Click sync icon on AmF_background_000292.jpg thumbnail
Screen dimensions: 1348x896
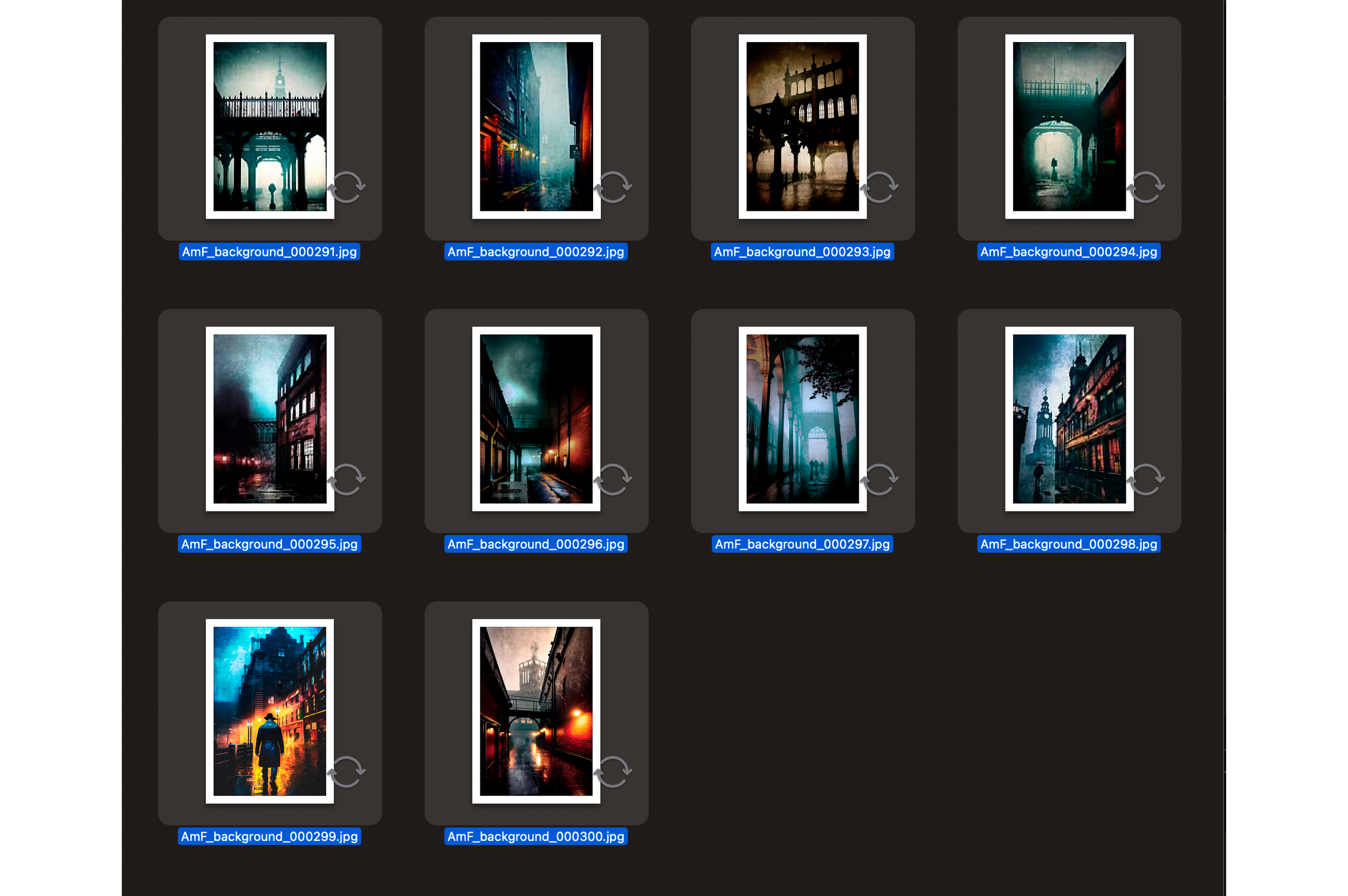(x=613, y=187)
